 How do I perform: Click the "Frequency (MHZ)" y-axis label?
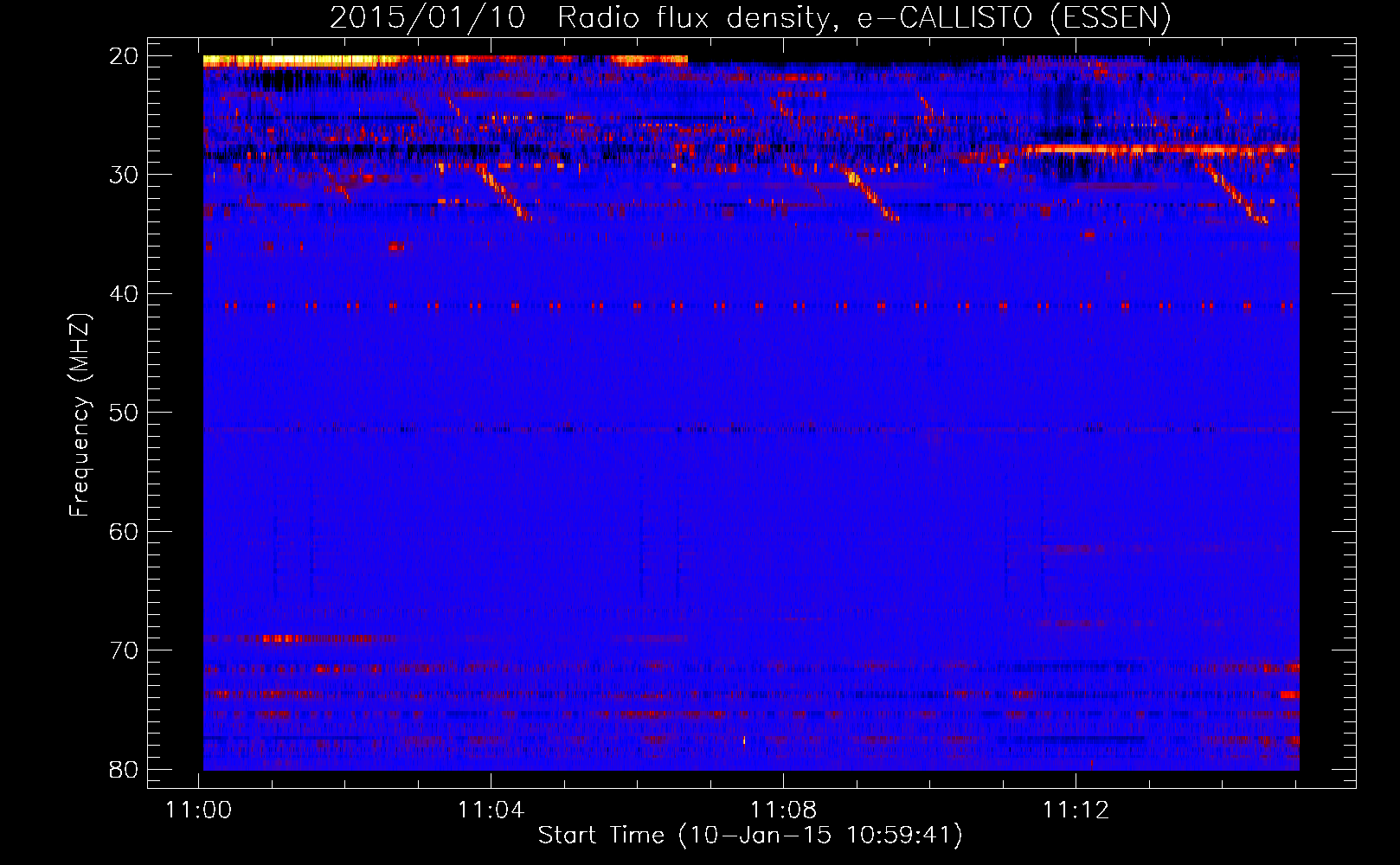point(80,415)
